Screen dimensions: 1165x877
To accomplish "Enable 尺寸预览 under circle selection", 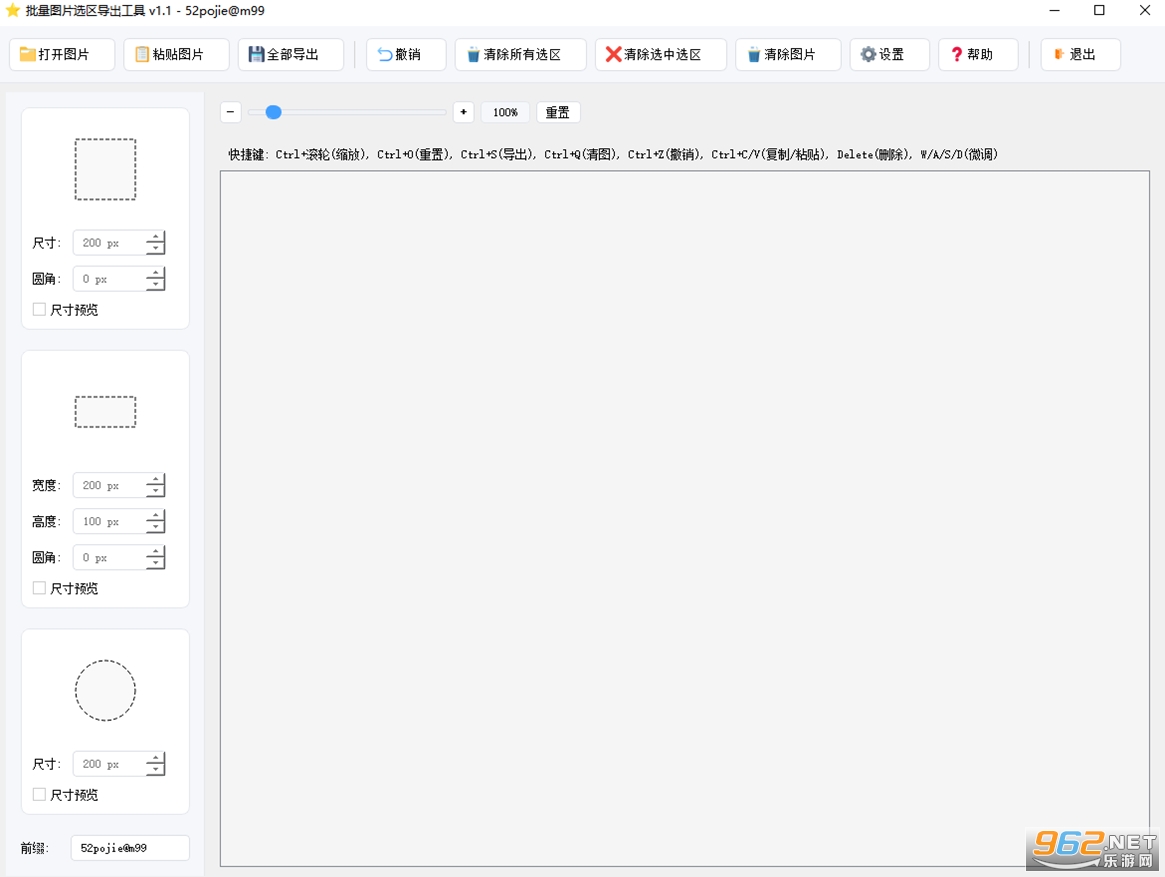I will click(39, 795).
